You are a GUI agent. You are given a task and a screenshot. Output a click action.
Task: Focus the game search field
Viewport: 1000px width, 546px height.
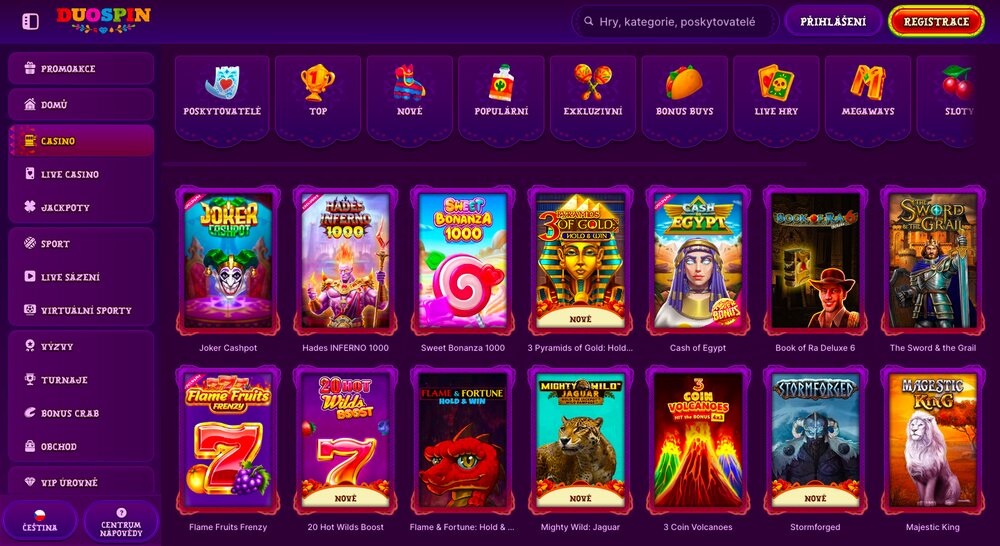point(675,22)
